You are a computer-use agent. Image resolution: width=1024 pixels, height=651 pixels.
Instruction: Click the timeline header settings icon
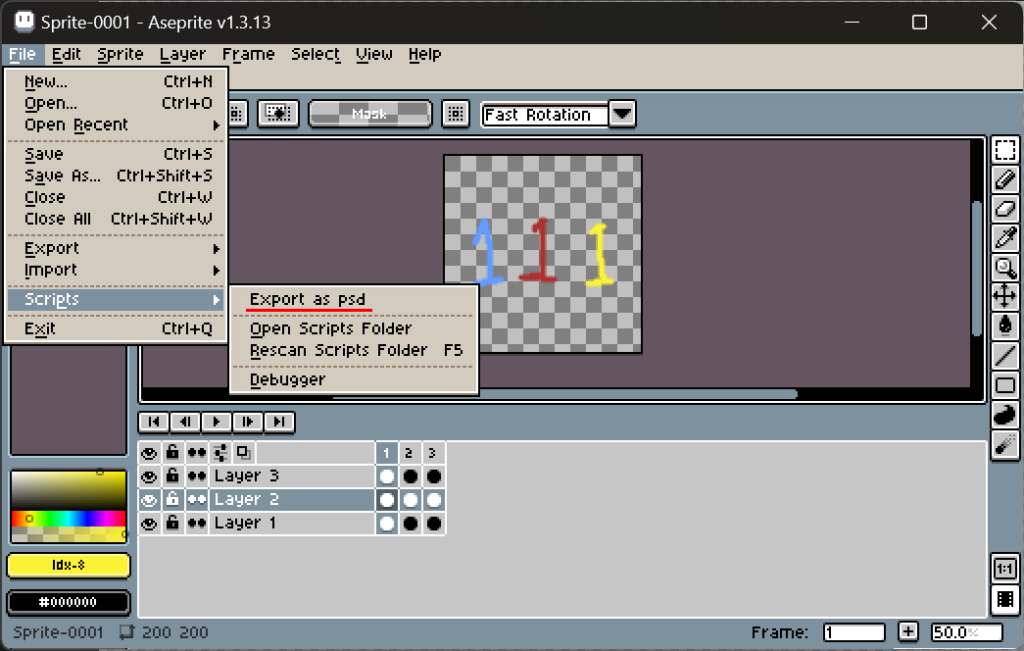[221, 452]
